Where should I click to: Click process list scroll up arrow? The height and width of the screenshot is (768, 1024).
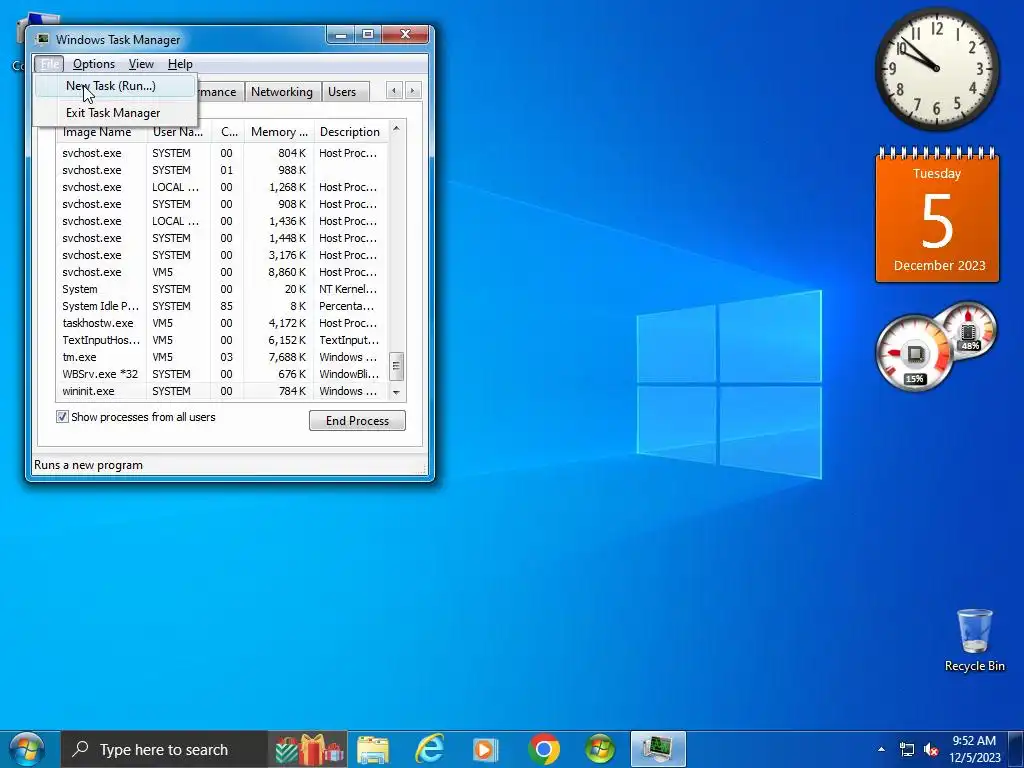[396, 129]
